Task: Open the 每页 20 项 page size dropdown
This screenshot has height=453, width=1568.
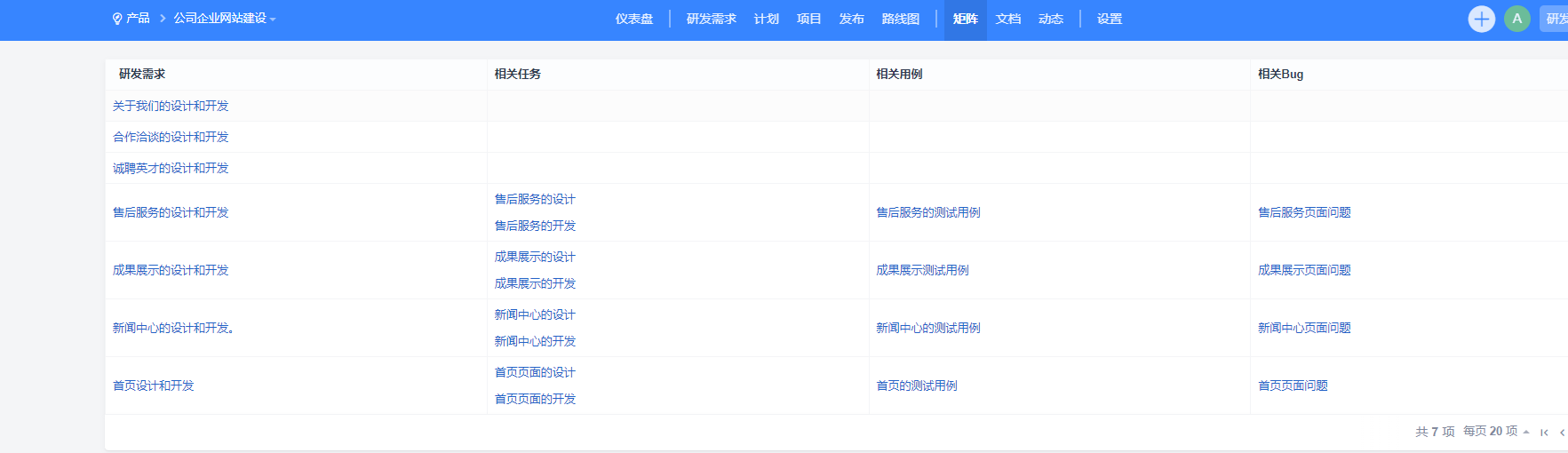Action: pos(1496,431)
